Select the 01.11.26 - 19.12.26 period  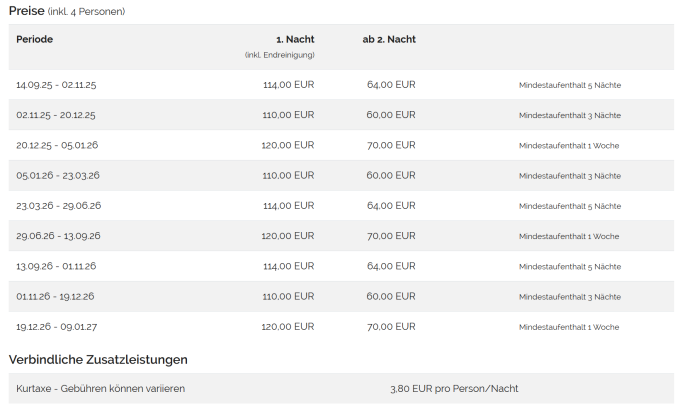pyautogui.click(x=56, y=296)
